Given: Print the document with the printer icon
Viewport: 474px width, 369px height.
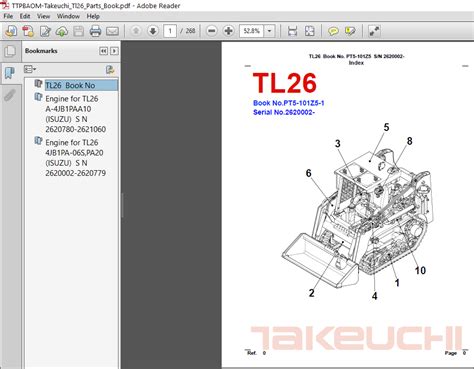Looking at the screenshot, I should 95,31.
